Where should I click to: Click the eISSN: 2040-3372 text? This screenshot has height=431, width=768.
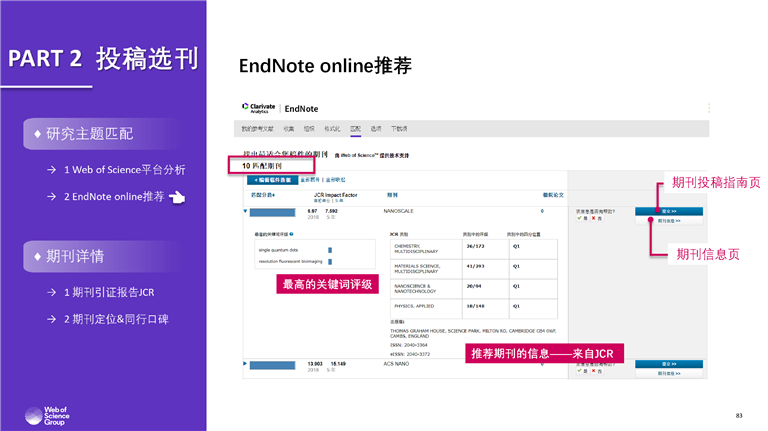pyautogui.click(x=410, y=354)
